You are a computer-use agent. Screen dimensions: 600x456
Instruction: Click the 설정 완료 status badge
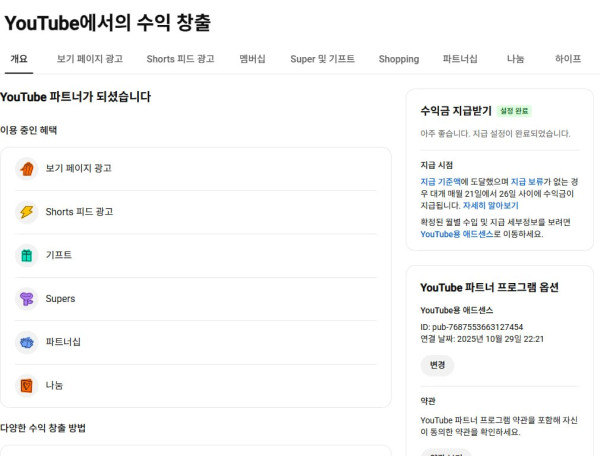point(514,111)
